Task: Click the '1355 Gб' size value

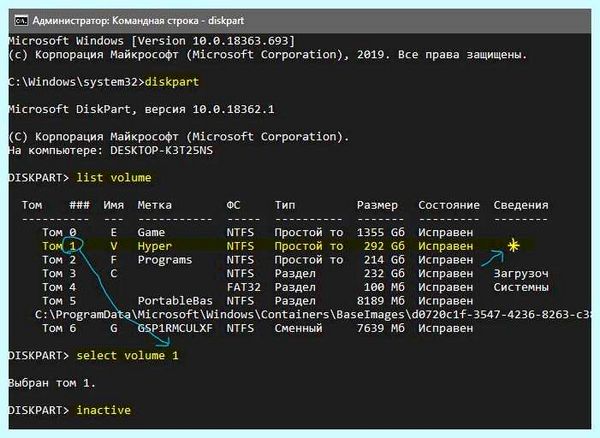Action: click(381, 233)
